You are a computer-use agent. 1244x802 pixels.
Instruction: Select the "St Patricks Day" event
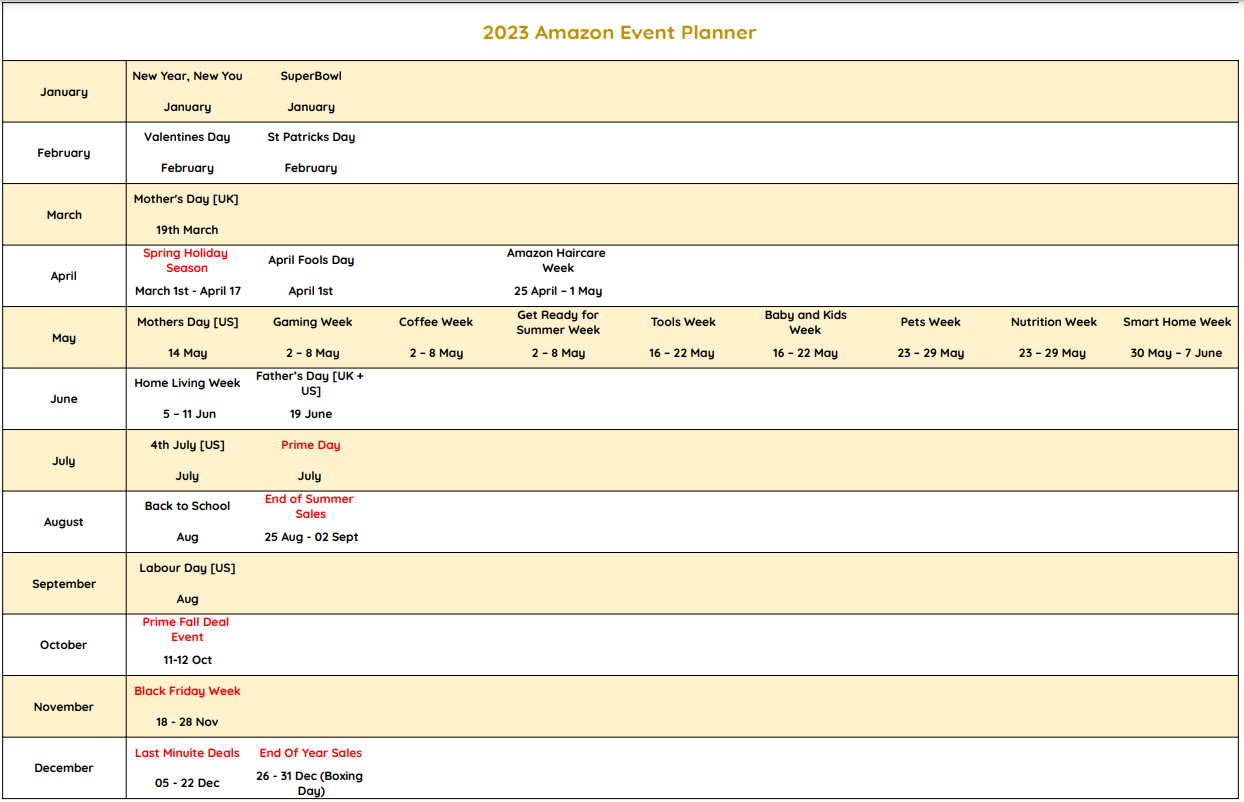point(311,137)
